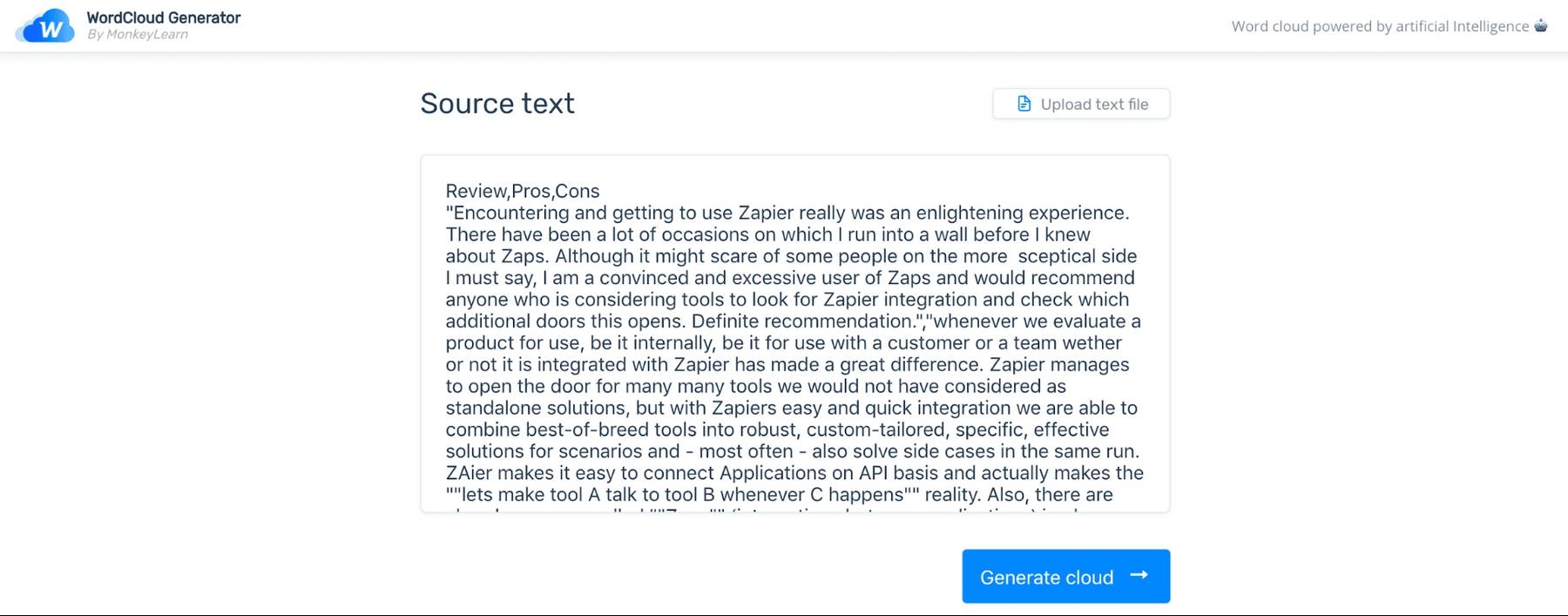Click the WordCloud cloud logo icon
The height and width of the screenshot is (616, 1568).
pos(45,26)
